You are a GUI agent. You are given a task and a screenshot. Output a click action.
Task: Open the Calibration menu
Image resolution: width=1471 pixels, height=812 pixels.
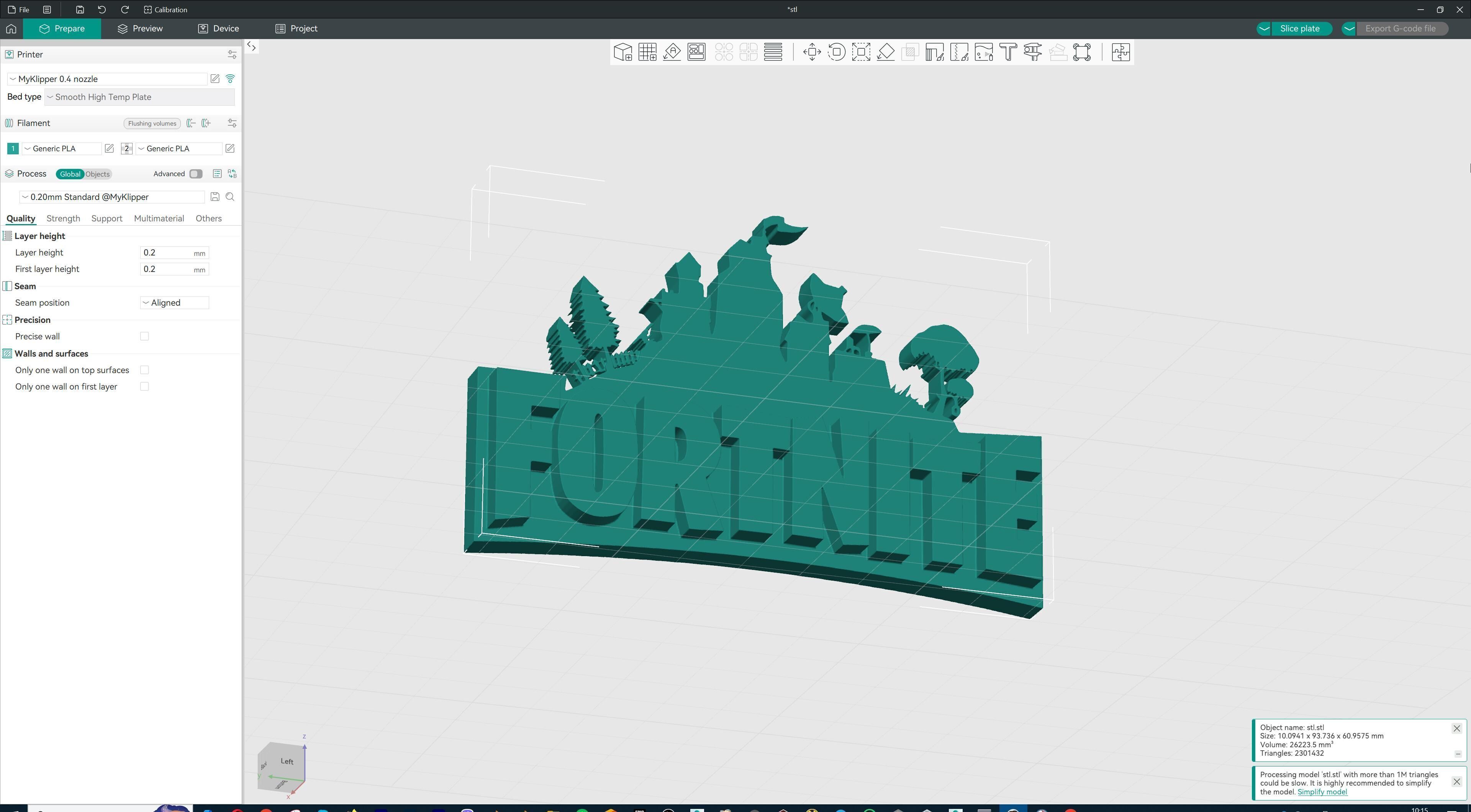pyautogui.click(x=165, y=10)
